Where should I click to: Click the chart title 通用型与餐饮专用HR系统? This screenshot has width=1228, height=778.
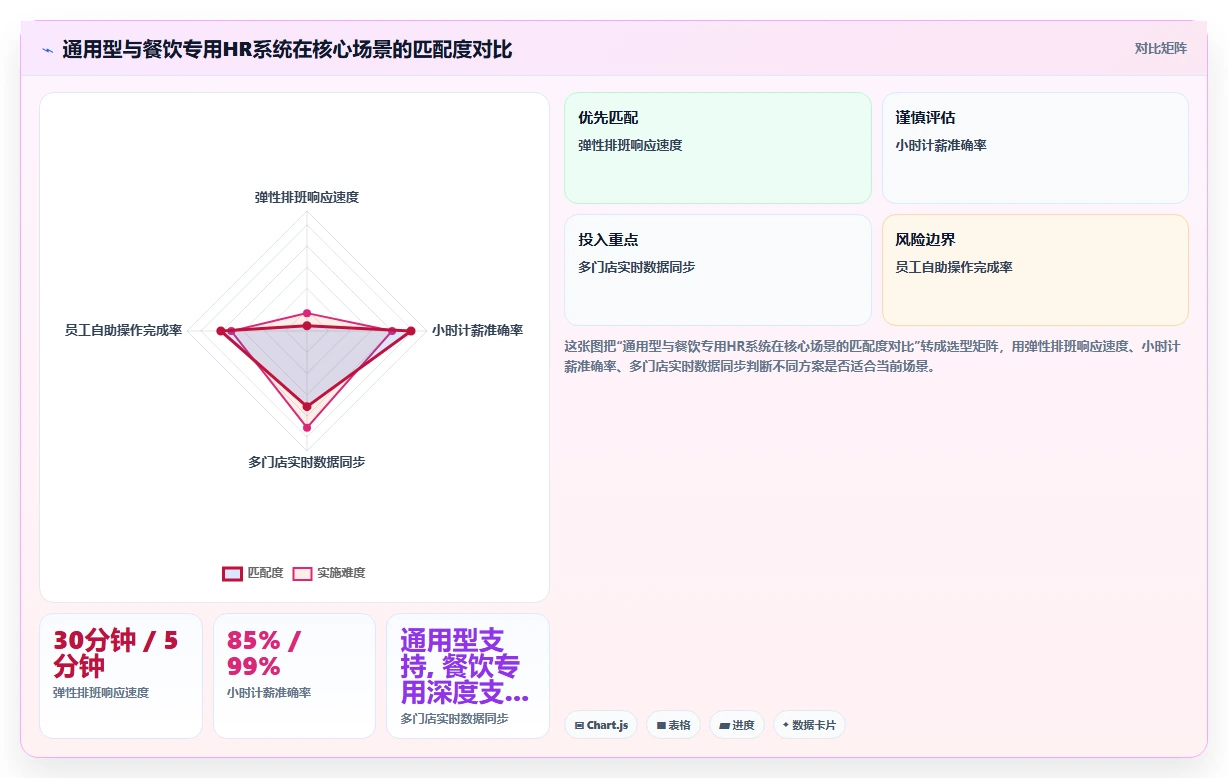287,49
